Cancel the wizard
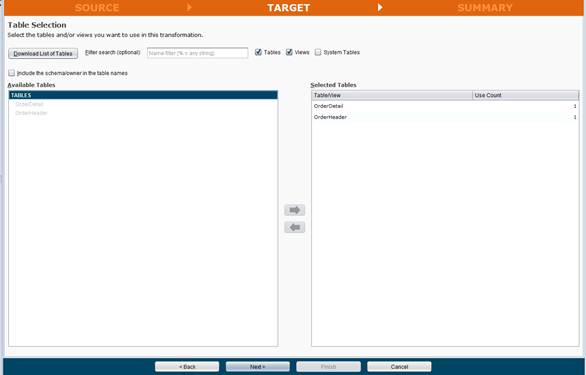The height and width of the screenshot is (375, 586). pyautogui.click(x=399, y=367)
